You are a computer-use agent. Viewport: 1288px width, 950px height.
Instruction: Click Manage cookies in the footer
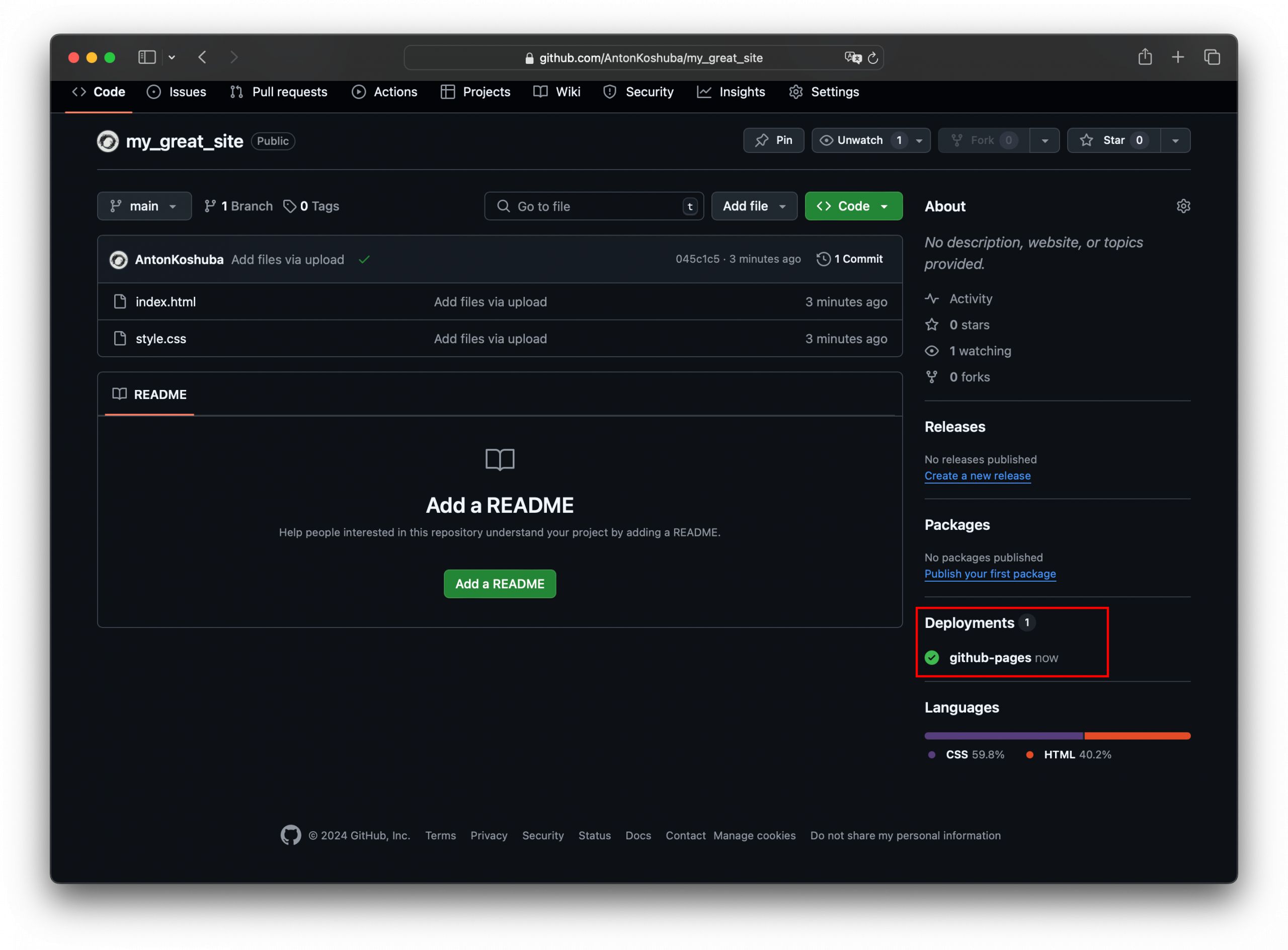pyautogui.click(x=754, y=836)
